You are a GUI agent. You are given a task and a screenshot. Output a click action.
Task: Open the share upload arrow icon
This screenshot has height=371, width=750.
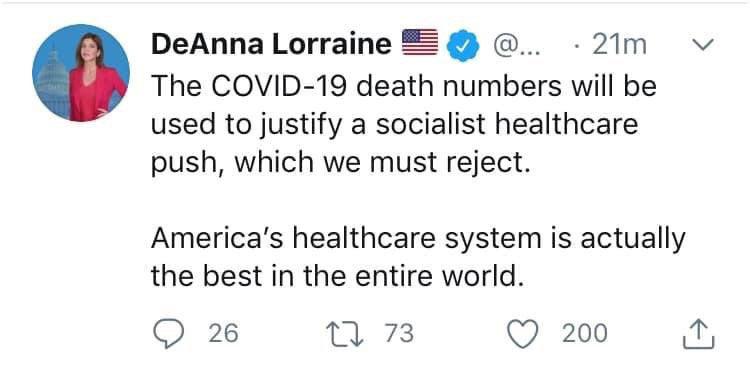click(x=699, y=334)
